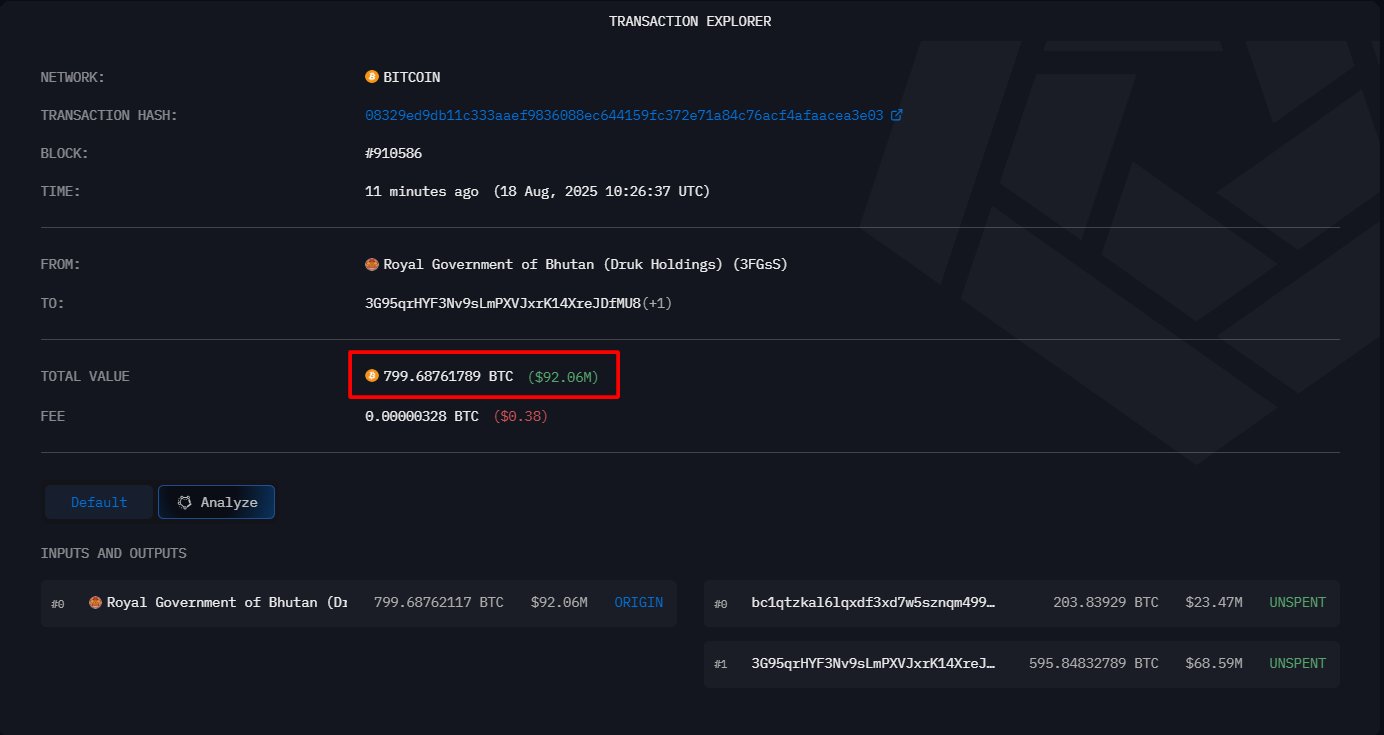Expand (+1) to reveal the second recipient address

pyautogui.click(x=655, y=302)
